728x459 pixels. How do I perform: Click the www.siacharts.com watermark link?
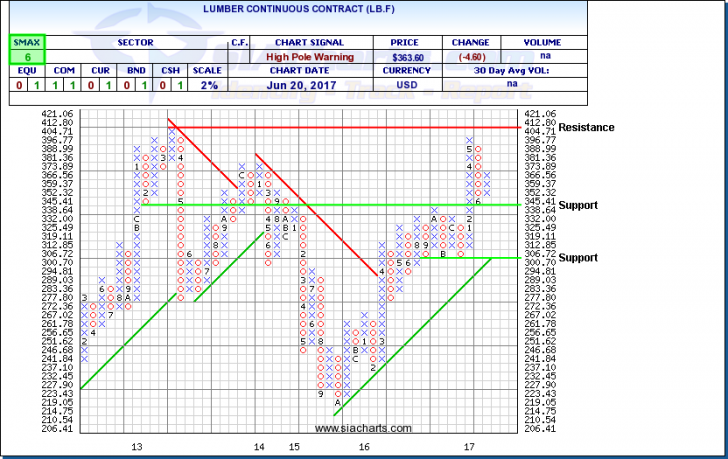click(368, 429)
